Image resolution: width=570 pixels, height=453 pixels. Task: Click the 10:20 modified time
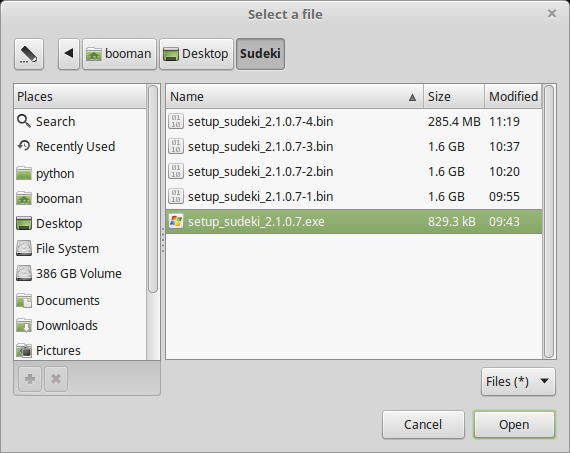504,172
